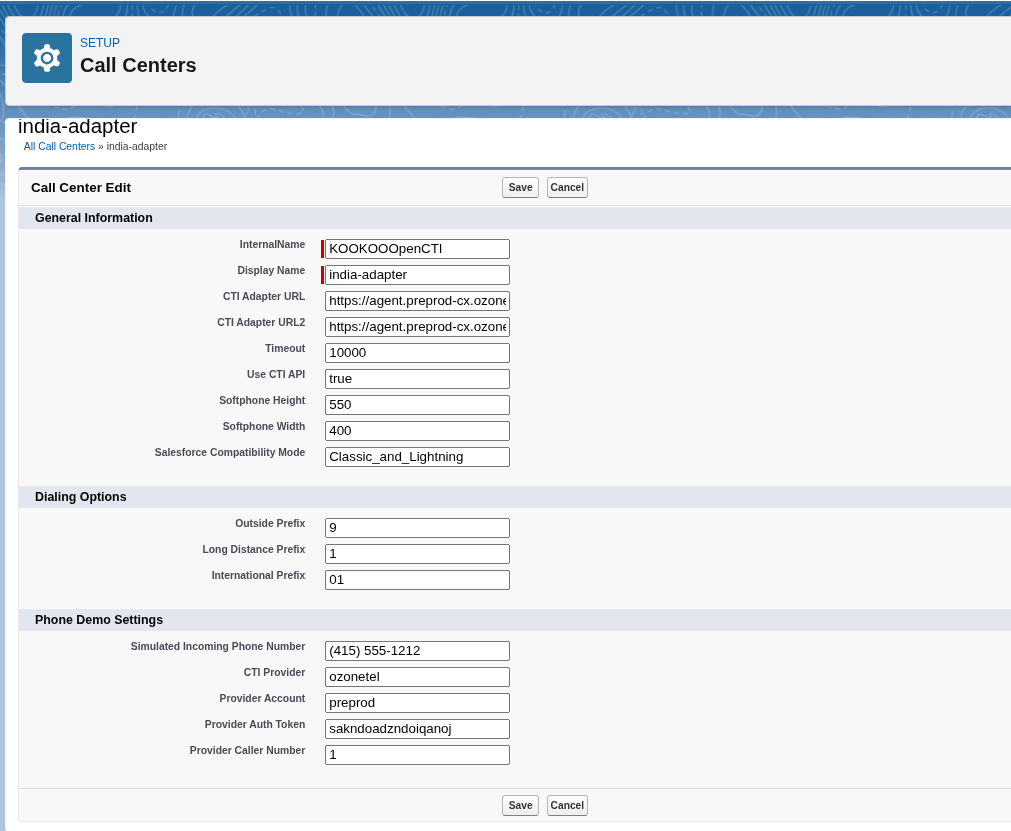Click the International Prefix label
1011x831 pixels.
(x=258, y=575)
